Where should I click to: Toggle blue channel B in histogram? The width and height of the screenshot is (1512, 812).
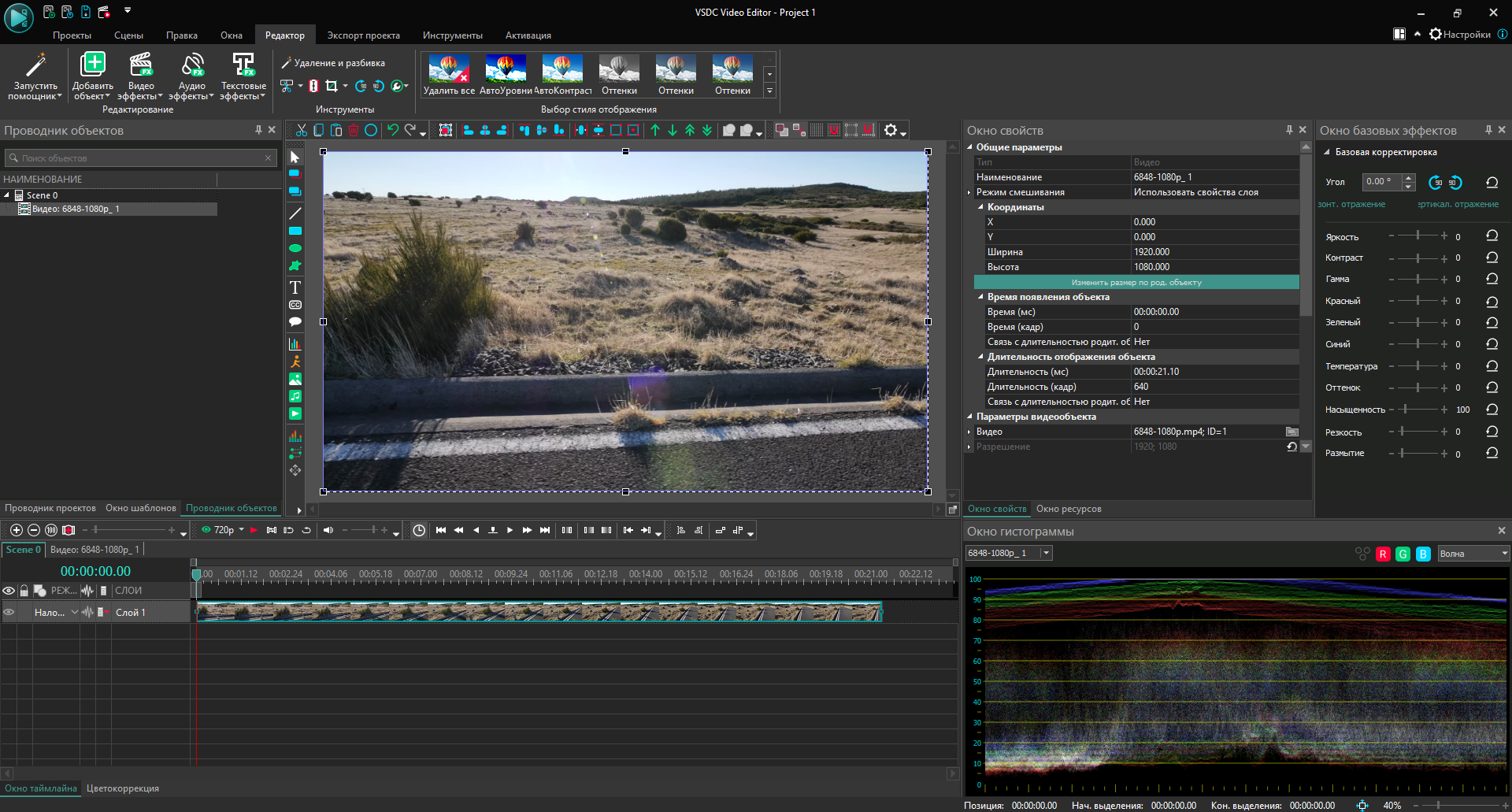click(1423, 554)
